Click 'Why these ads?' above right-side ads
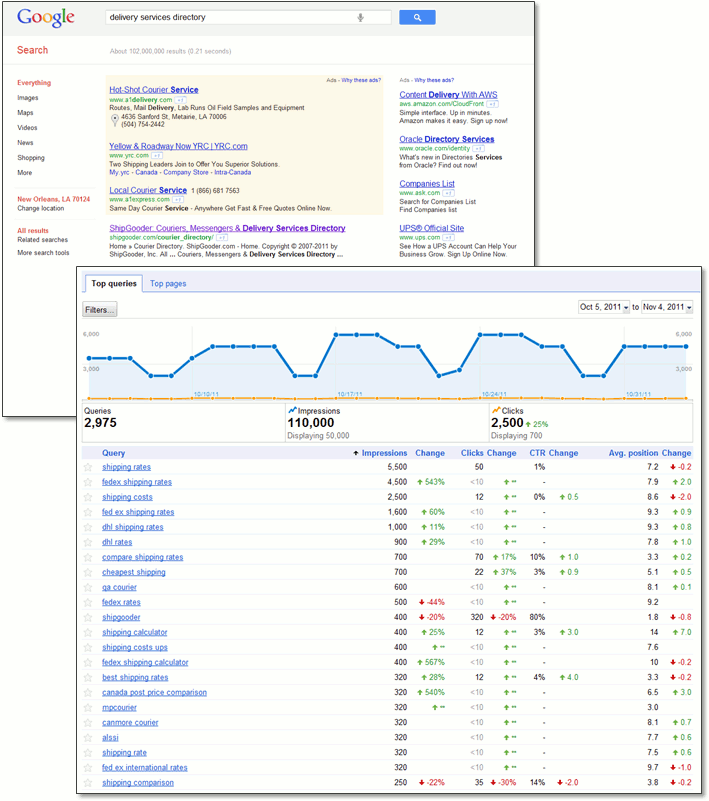Image resolution: width=709 pixels, height=801 pixels. point(434,80)
